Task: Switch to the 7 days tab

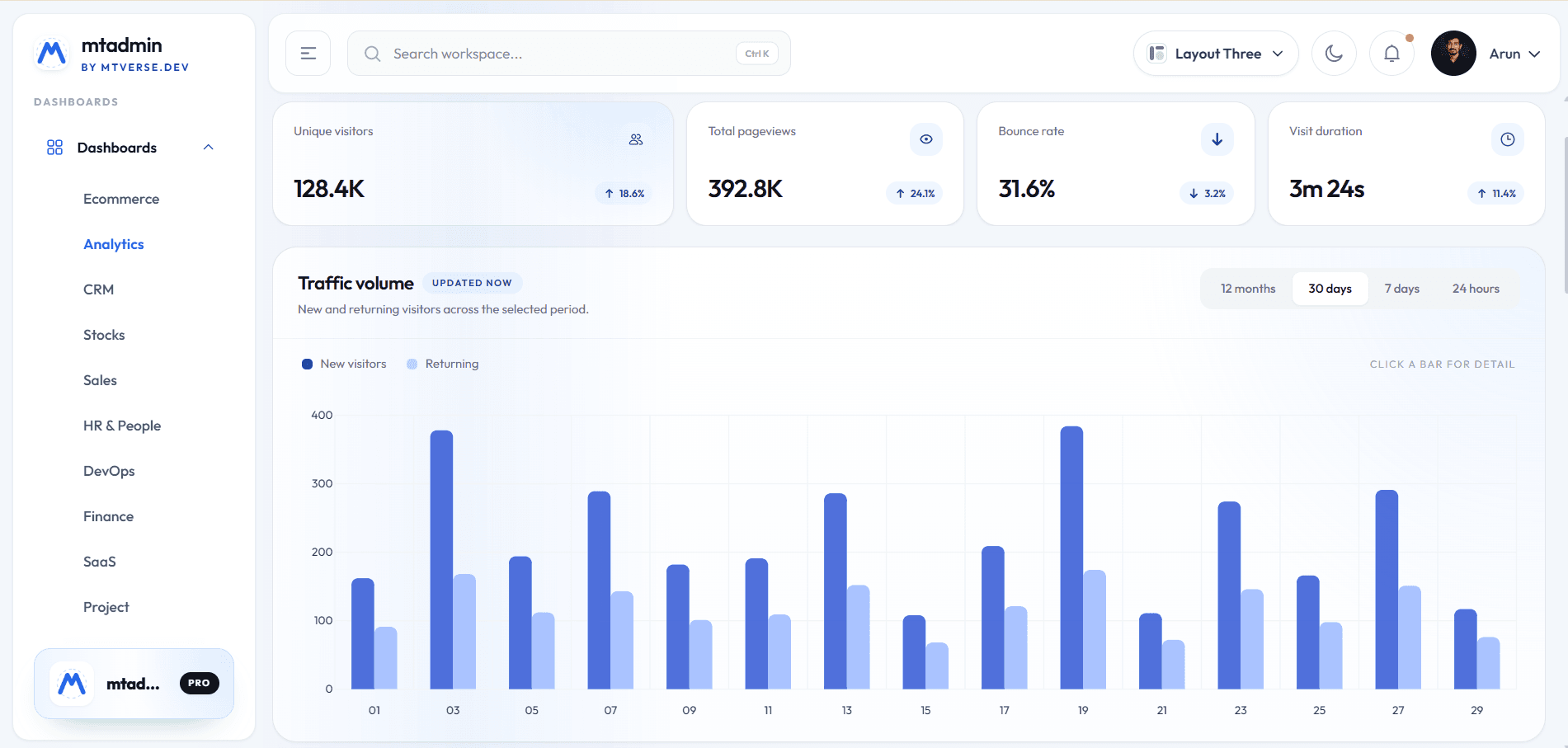Action: (1401, 289)
